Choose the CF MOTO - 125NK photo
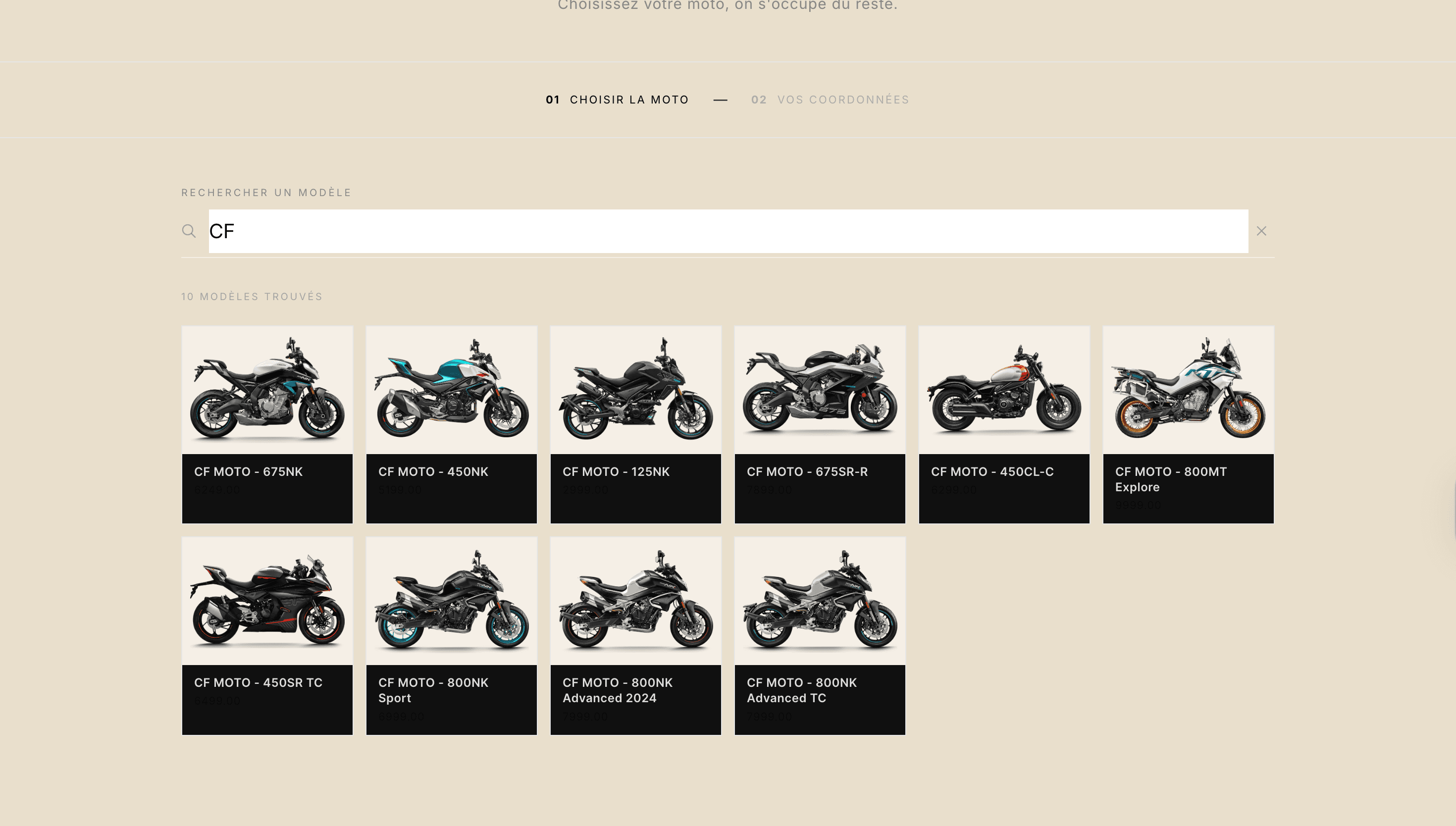The width and height of the screenshot is (1456, 826). pos(636,390)
